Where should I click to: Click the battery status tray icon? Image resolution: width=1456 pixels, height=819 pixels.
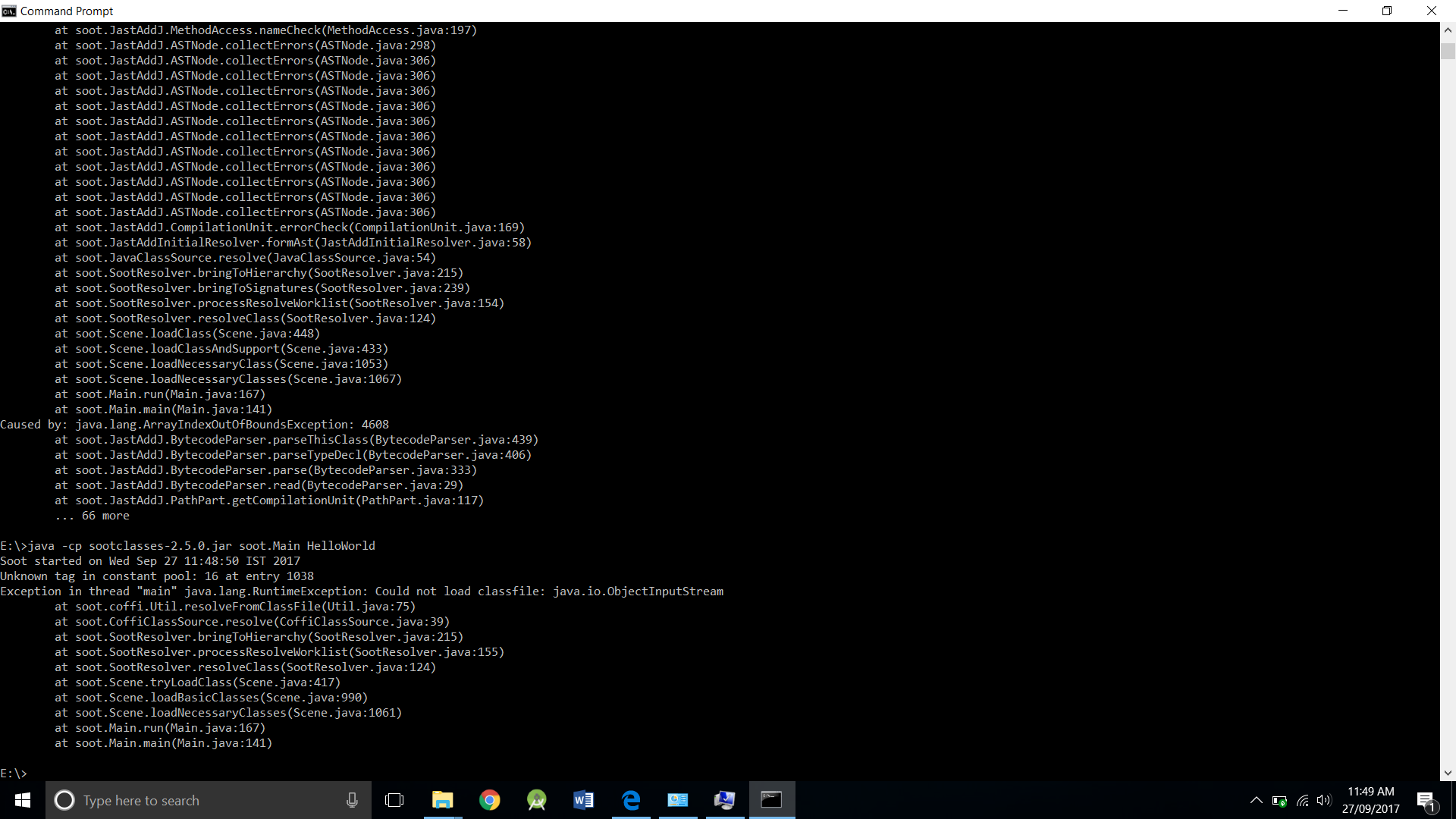click(x=1279, y=801)
